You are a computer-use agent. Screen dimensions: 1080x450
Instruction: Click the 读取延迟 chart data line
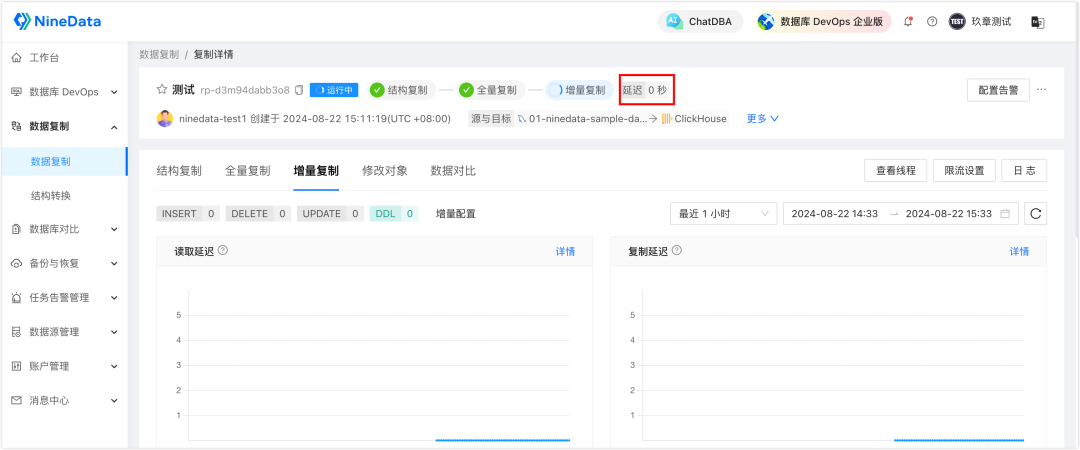pyautogui.click(x=503, y=440)
